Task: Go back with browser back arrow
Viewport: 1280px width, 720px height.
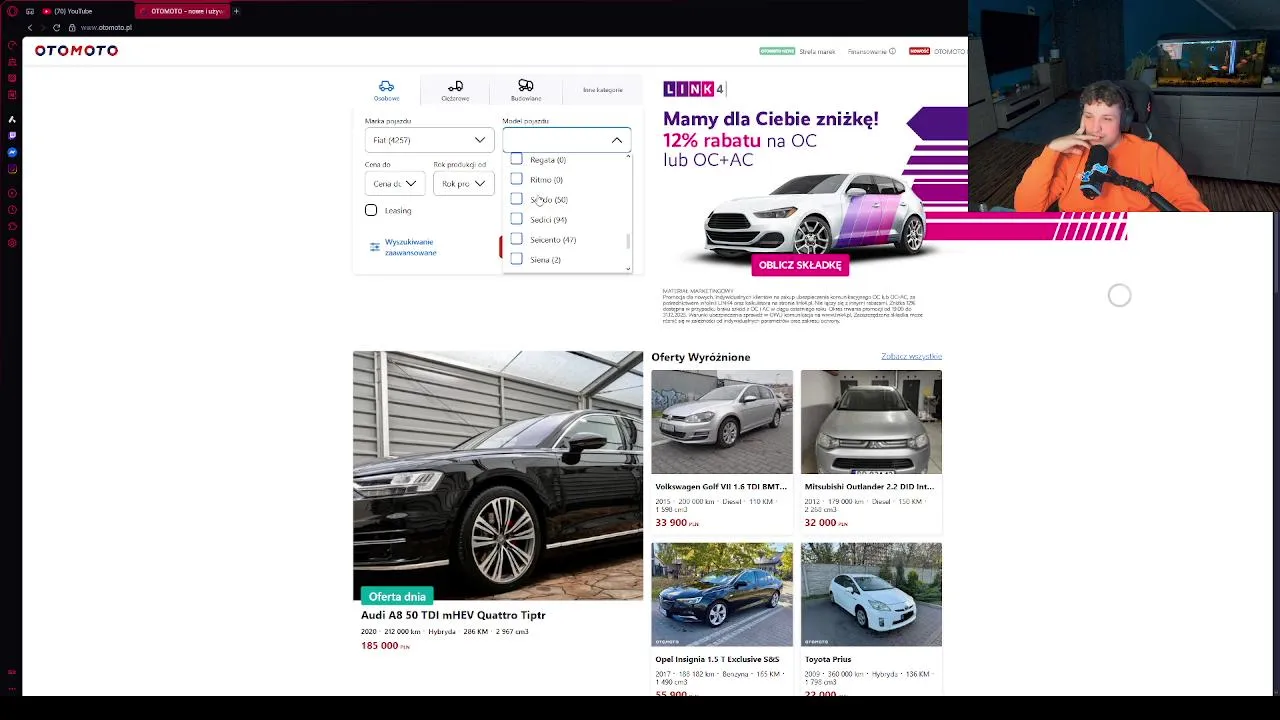Action: coord(30,27)
